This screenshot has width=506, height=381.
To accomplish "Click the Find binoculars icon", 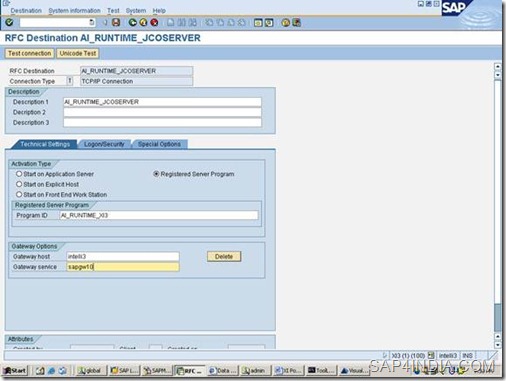I will [x=182, y=22].
